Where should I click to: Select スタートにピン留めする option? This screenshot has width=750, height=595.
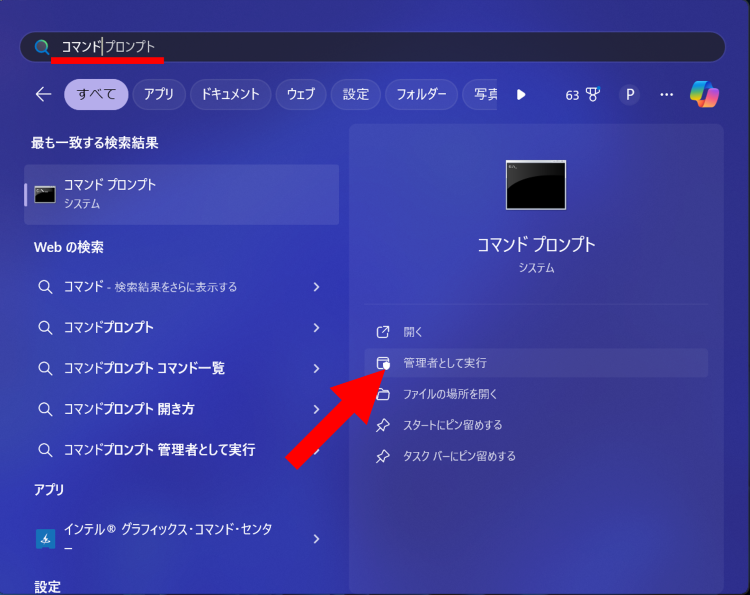(452, 425)
